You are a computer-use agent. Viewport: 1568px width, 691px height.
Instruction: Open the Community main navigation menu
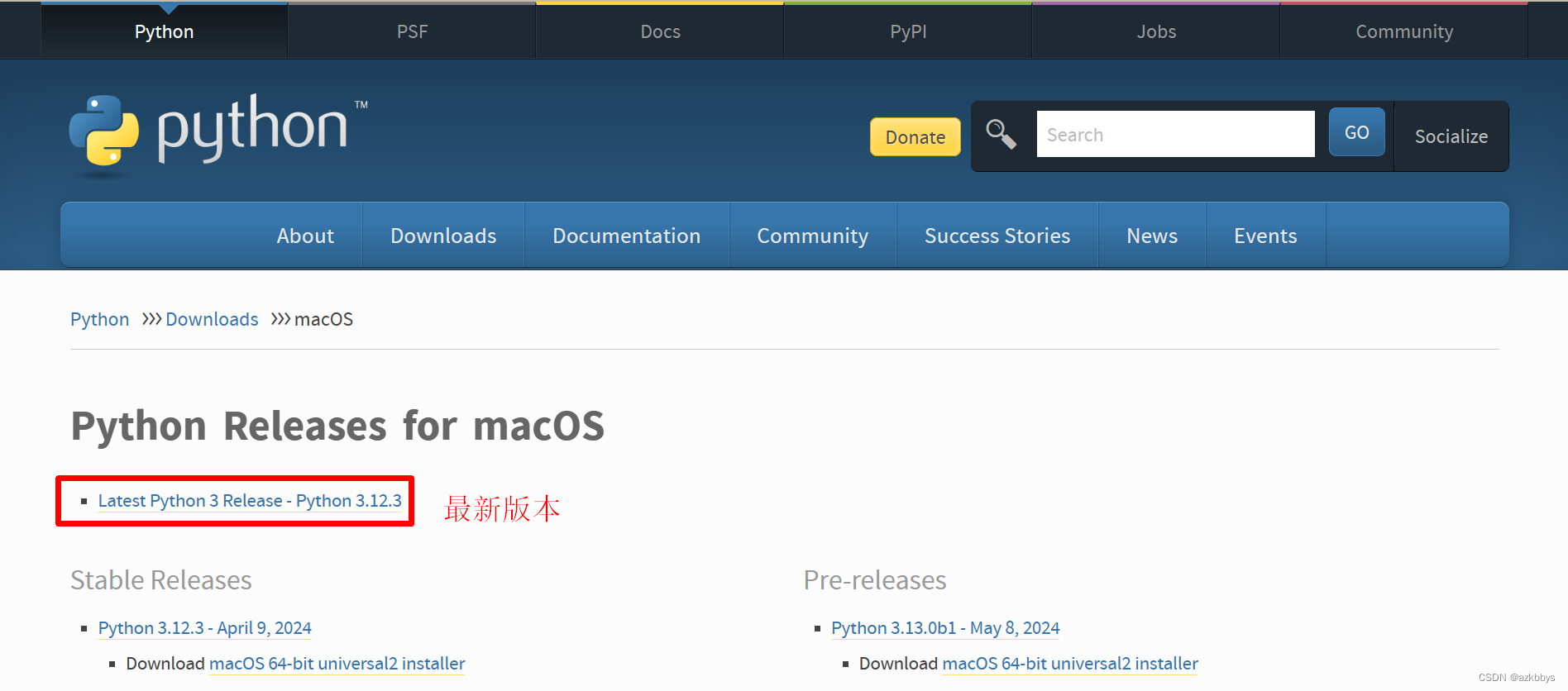click(813, 236)
